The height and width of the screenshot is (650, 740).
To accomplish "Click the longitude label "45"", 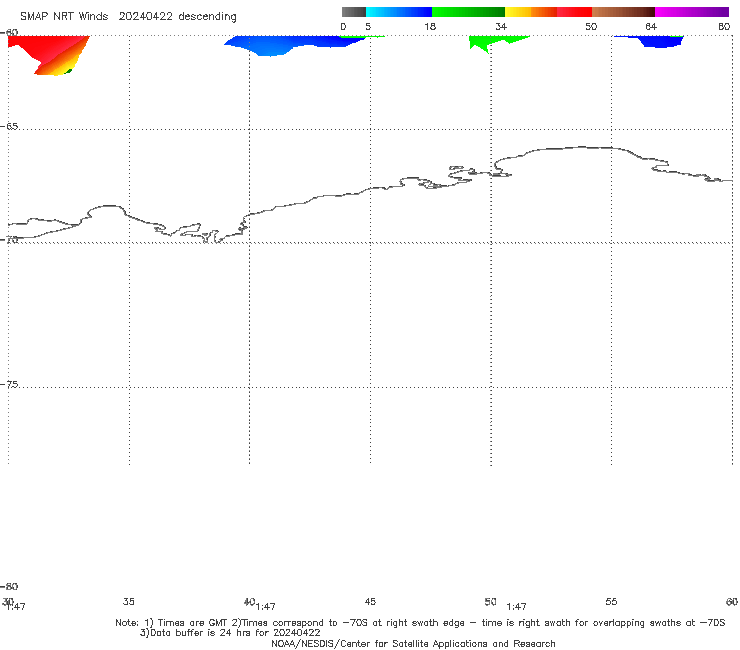I will click(x=370, y=601).
